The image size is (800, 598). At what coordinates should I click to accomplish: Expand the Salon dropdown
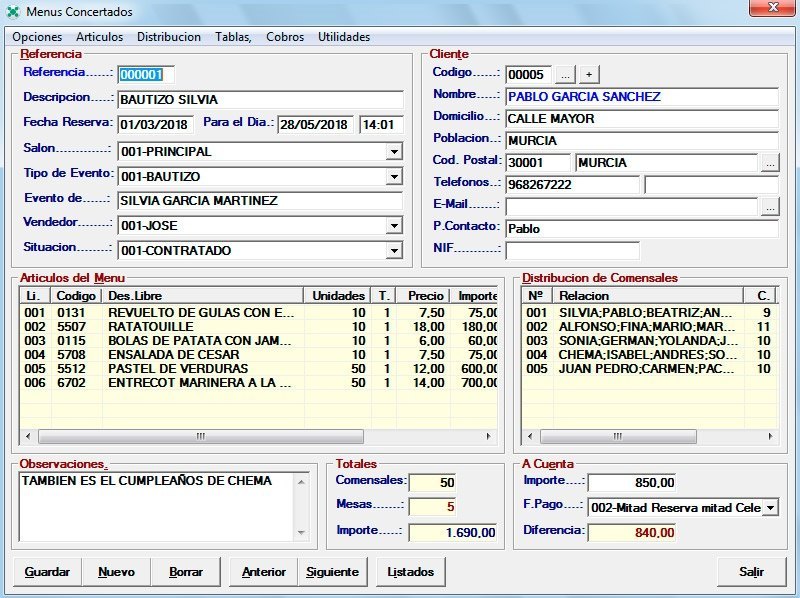pos(394,153)
